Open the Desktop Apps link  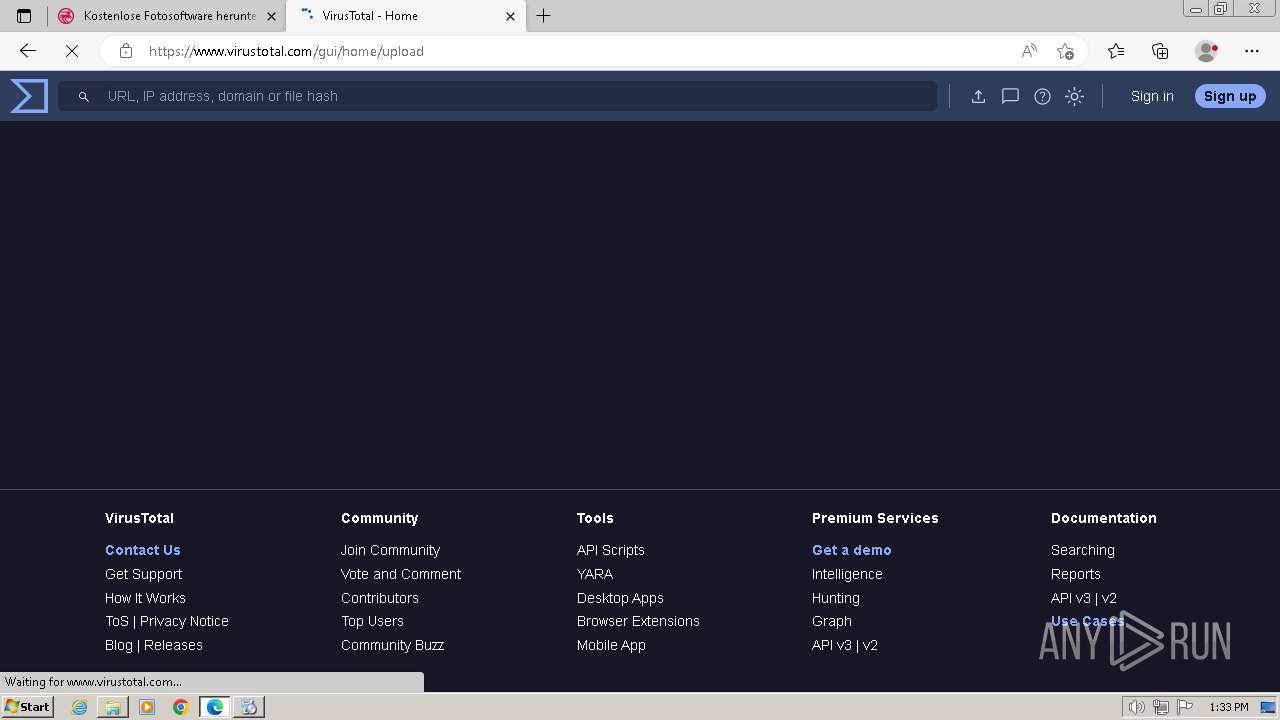[x=620, y=598]
